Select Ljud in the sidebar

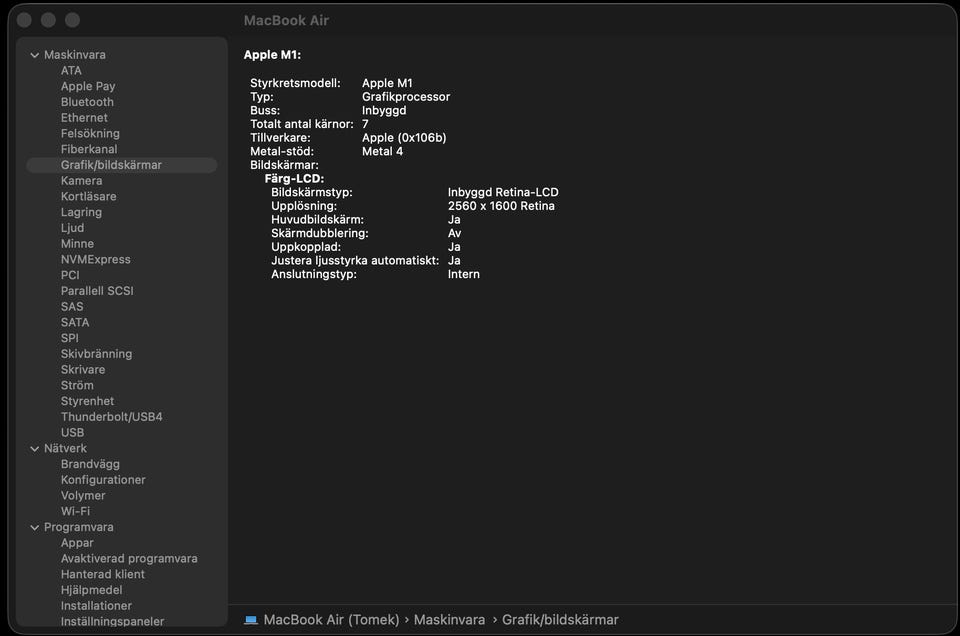72,228
